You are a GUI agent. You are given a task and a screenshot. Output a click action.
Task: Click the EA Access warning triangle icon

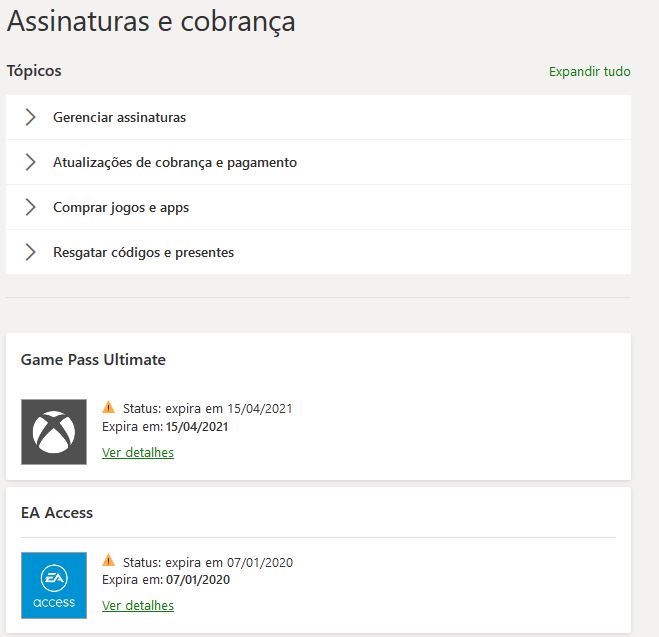[109, 561]
